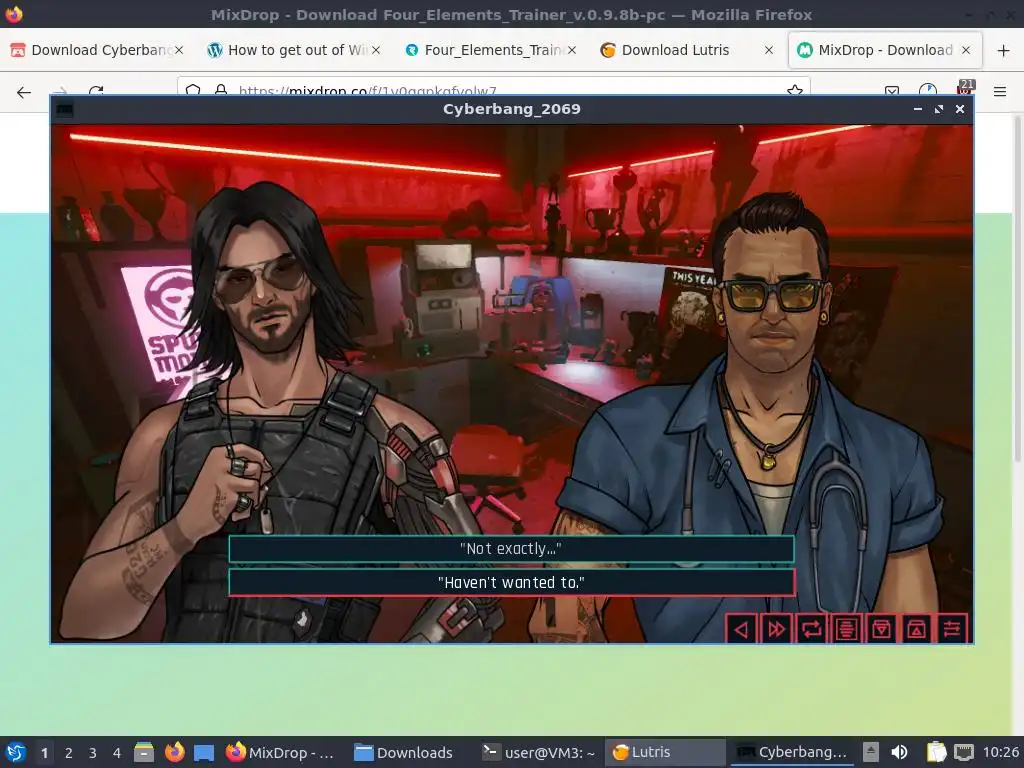Launch Firefox from the taskbar quick launcher
The height and width of the screenshot is (768, 1024).
point(174,752)
